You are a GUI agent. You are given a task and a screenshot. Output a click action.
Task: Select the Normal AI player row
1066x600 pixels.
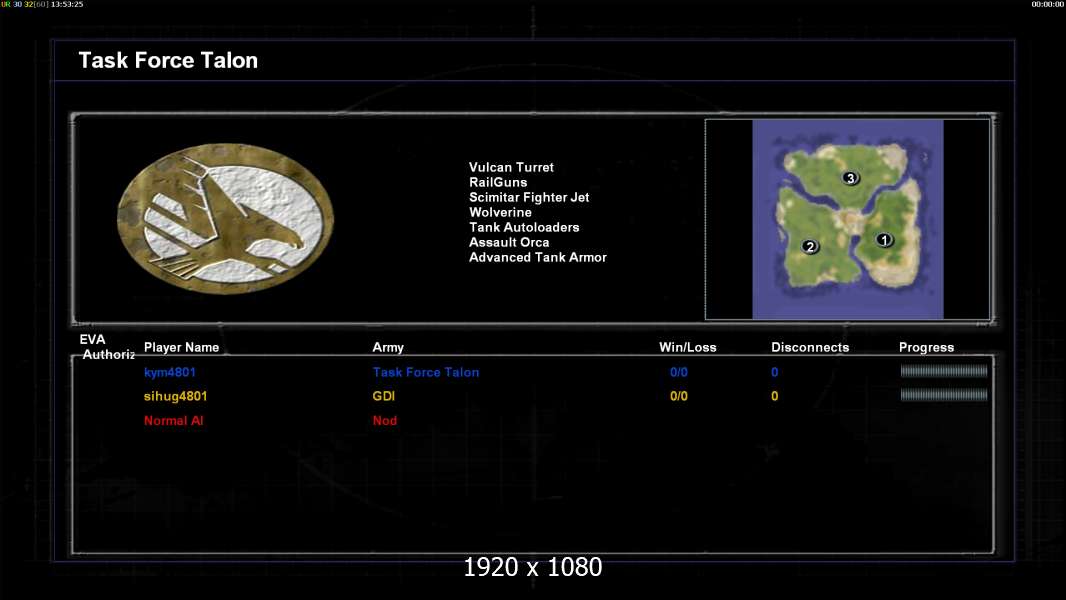pos(173,421)
